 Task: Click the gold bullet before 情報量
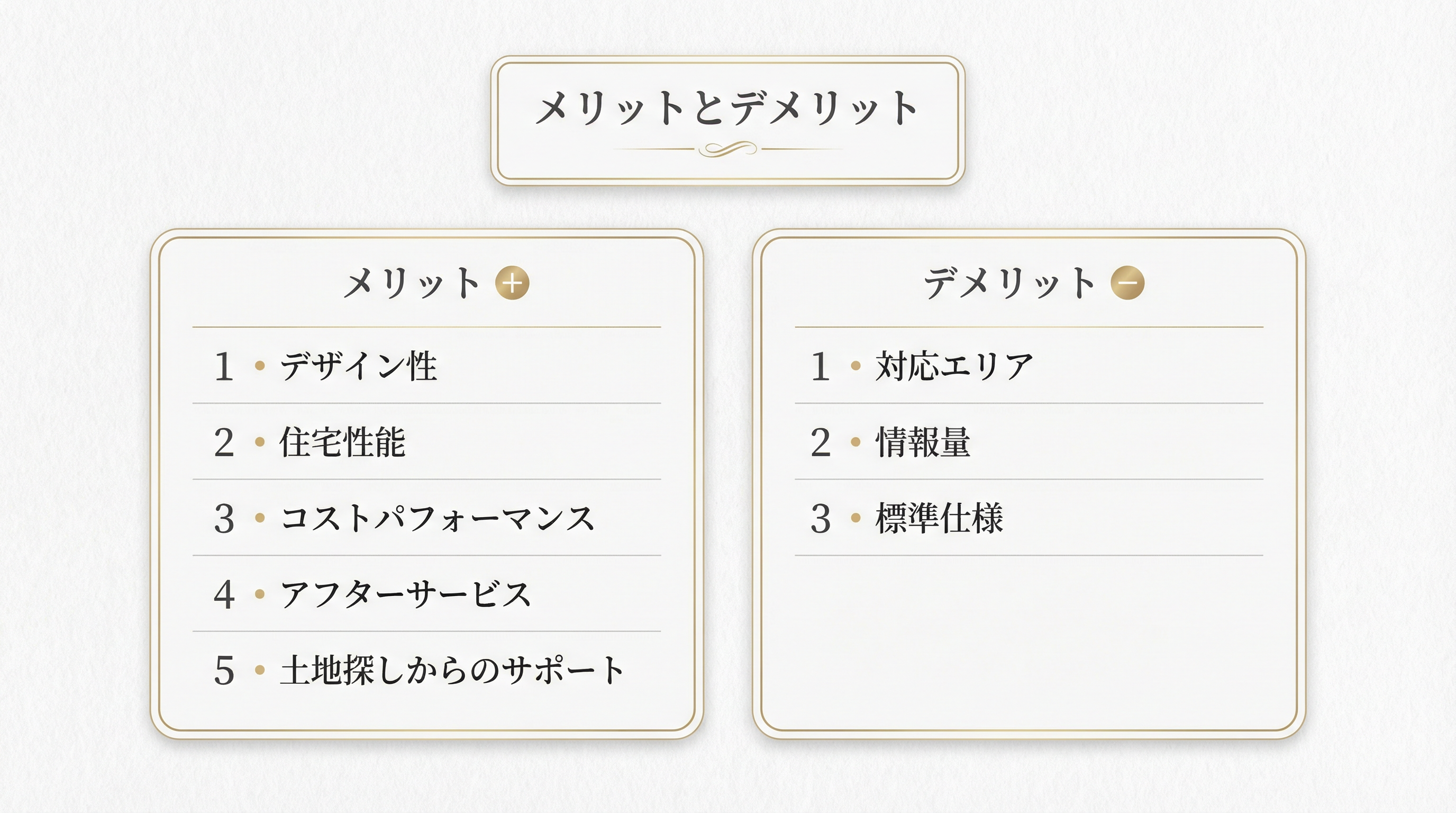pyautogui.click(x=856, y=442)
